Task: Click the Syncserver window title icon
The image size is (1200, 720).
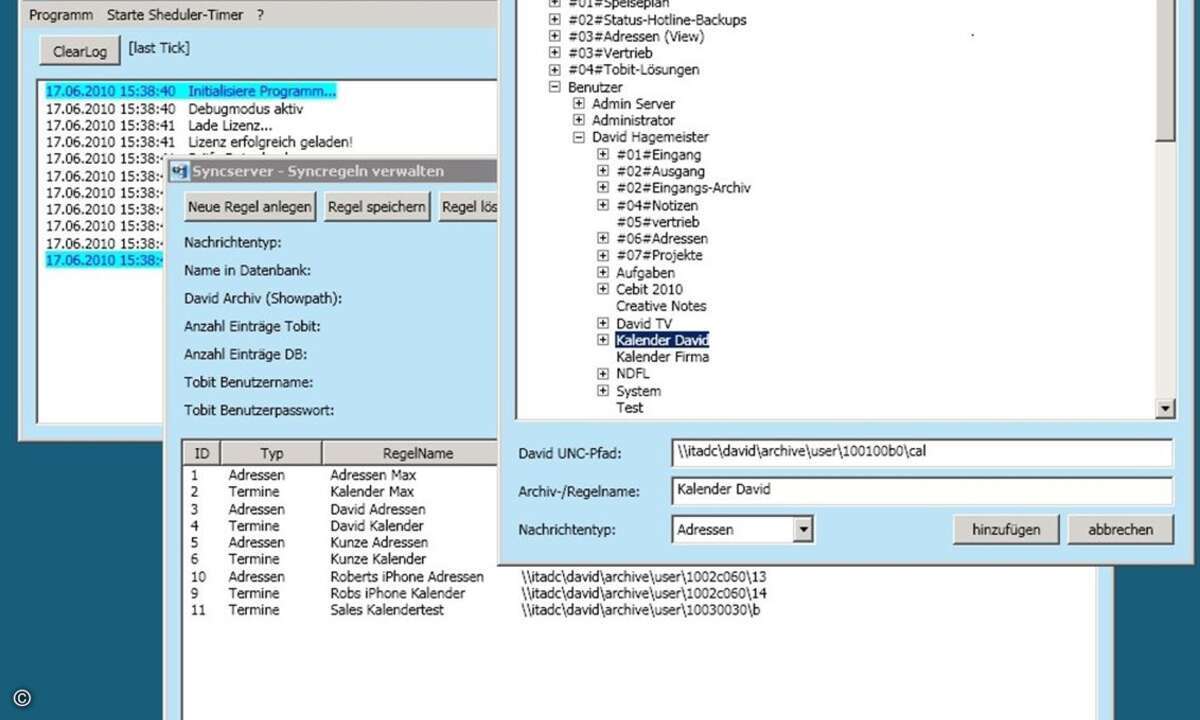Action: (180, 171)
